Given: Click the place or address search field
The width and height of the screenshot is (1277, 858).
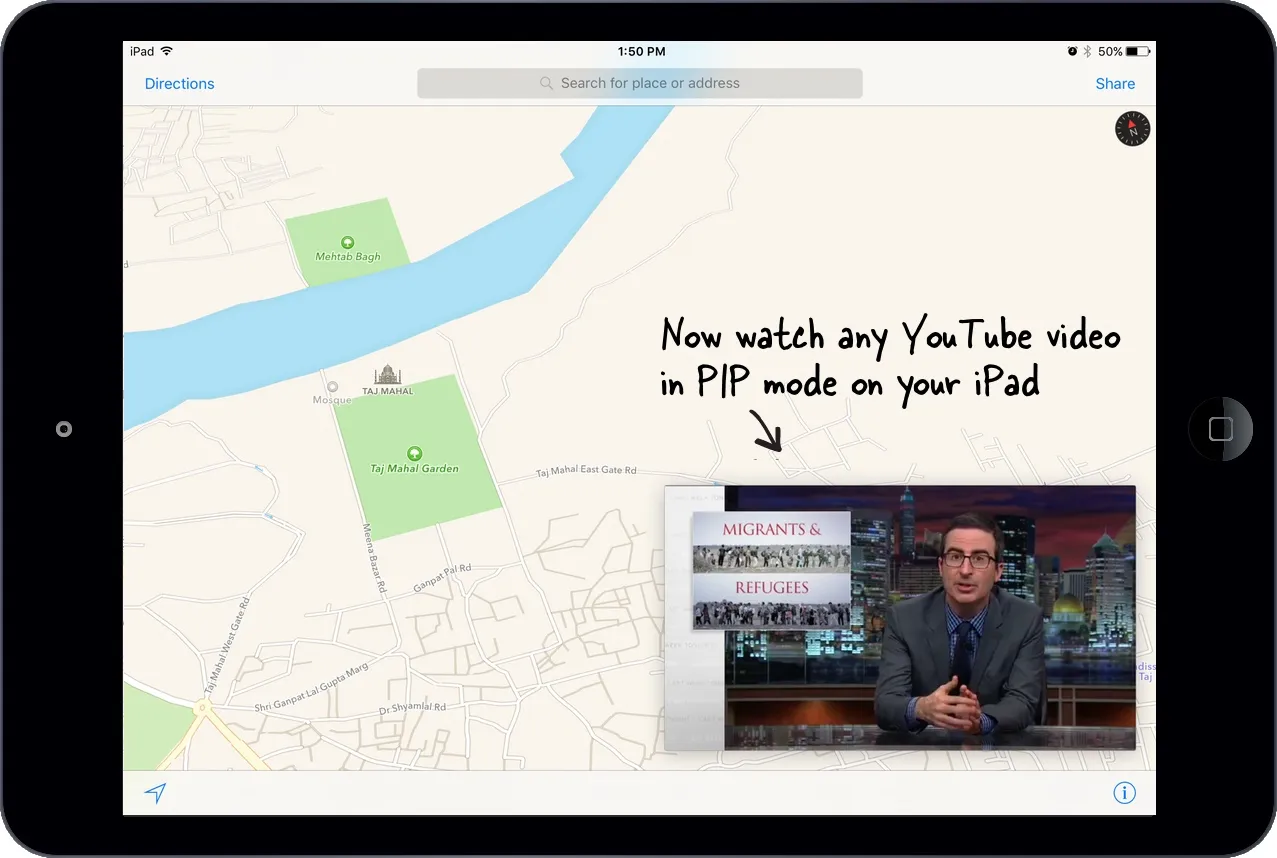Looking at the screenshot, I should pyautogui.click(x=640, y=83).
